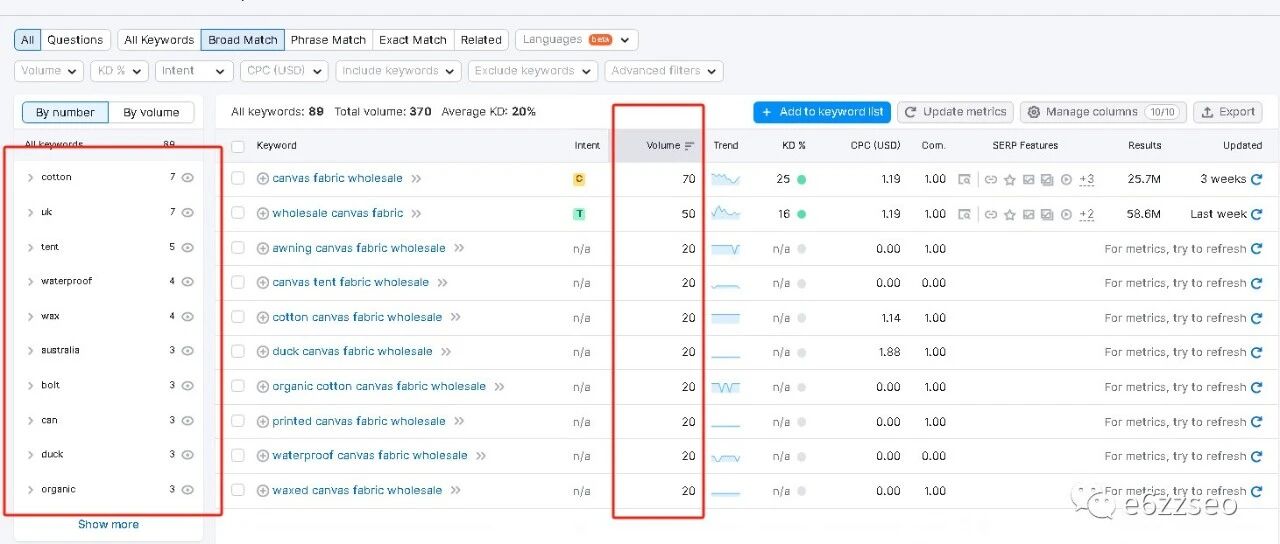Toggle select-all checkbox in Keyword header
The height and width of the screenshot is (544, 1280).
tap(237, 146)
